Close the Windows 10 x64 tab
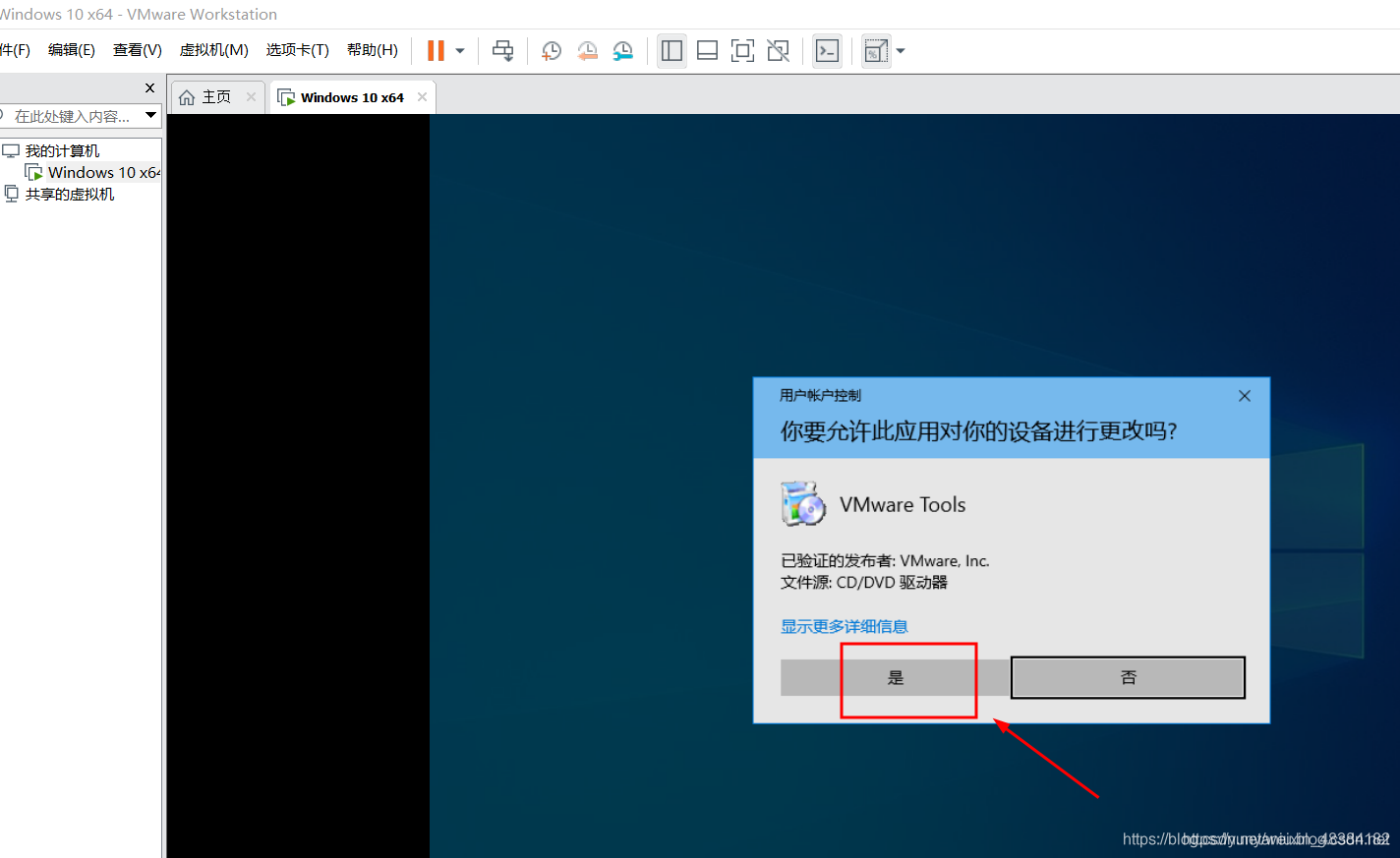This screenshot has width=1400, height=858. click(x=422, y=96)
